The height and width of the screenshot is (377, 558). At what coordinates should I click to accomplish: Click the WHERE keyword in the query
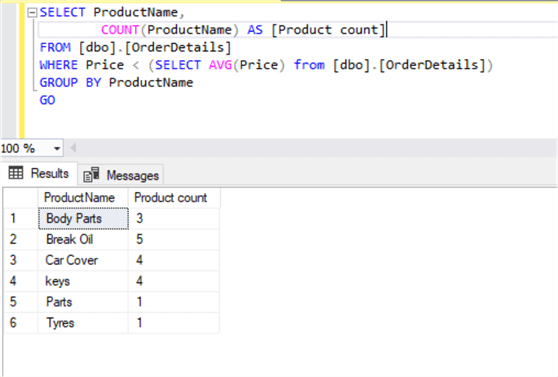click(x=59, y=65)
